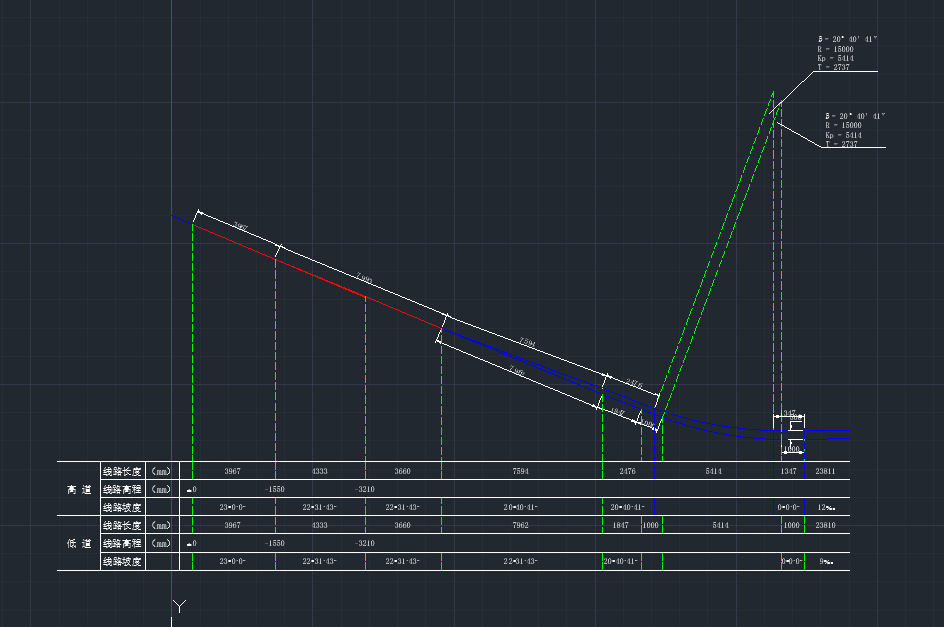Select the 7594 length value in table

521,471
